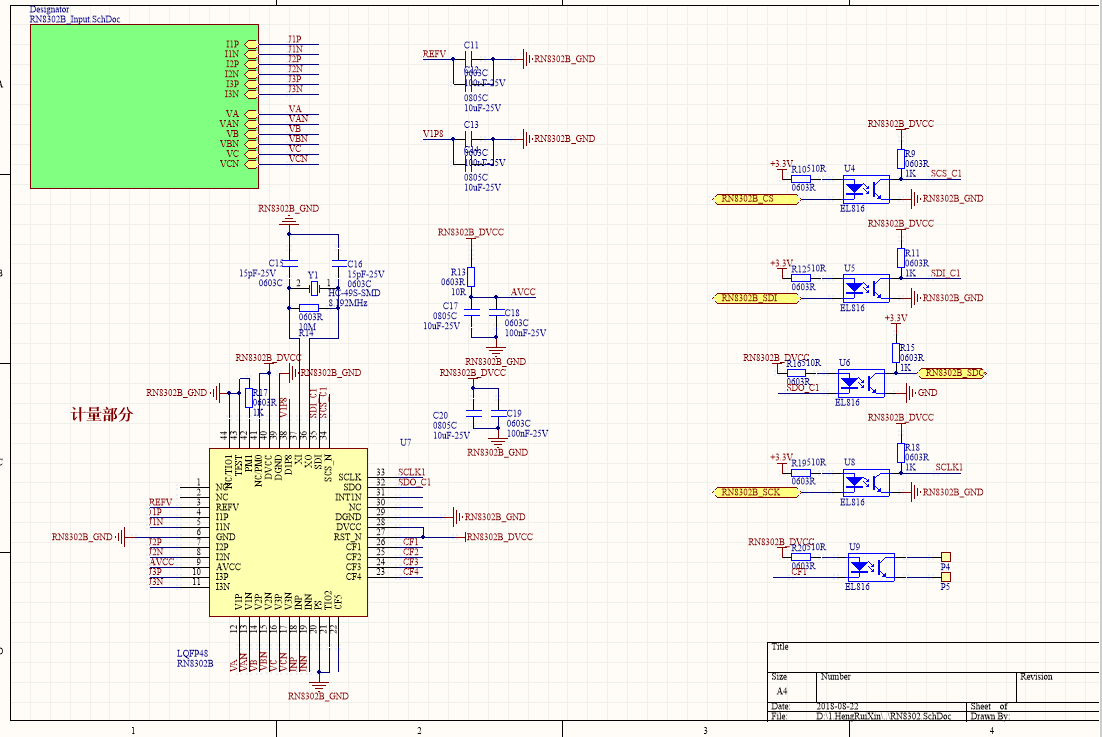Select the SDI_C1 net label near R11
Screen dimensions: 1102x737
click(945, 273)
